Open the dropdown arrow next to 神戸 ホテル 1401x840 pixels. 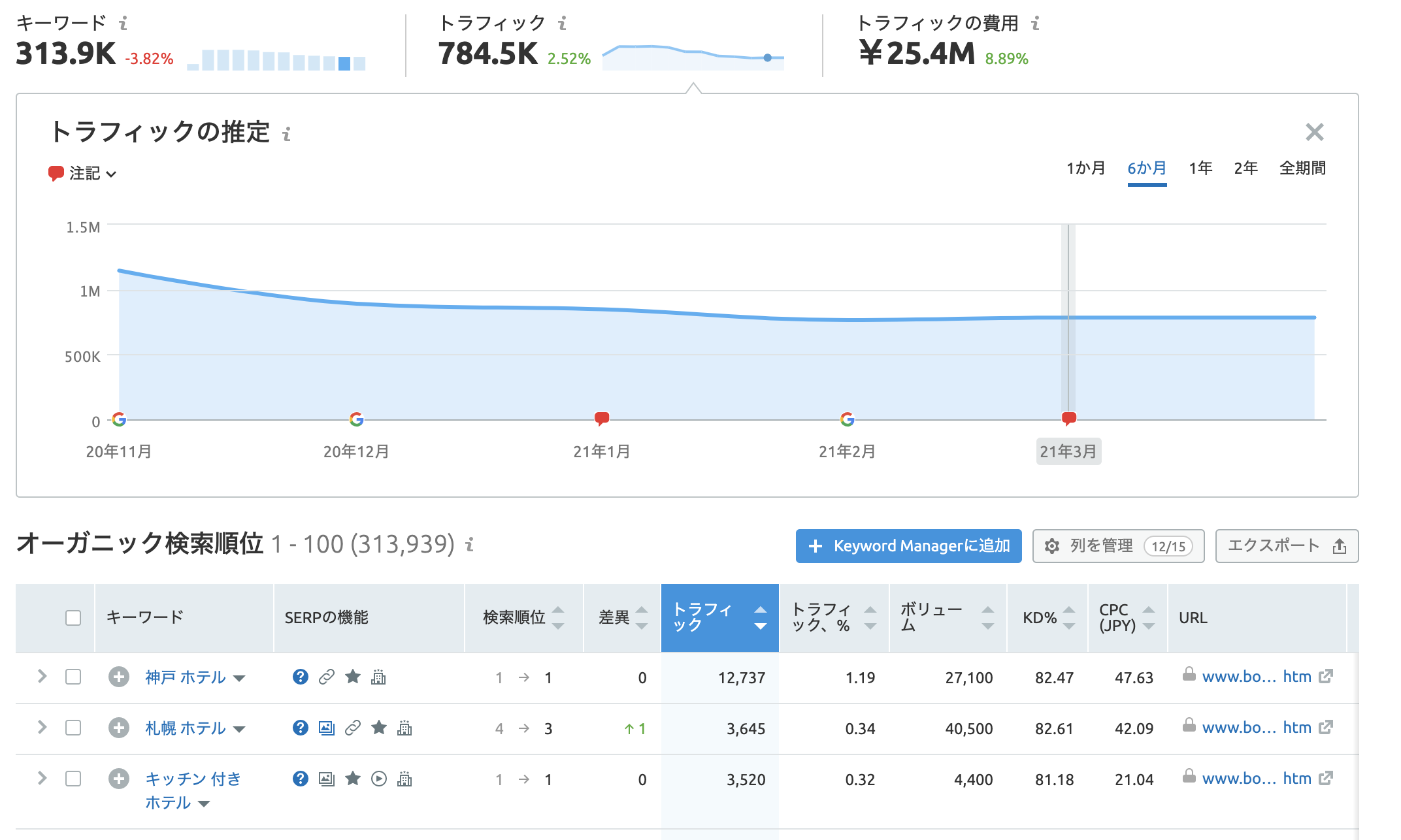pyautogui.click(x=239, y=678)
